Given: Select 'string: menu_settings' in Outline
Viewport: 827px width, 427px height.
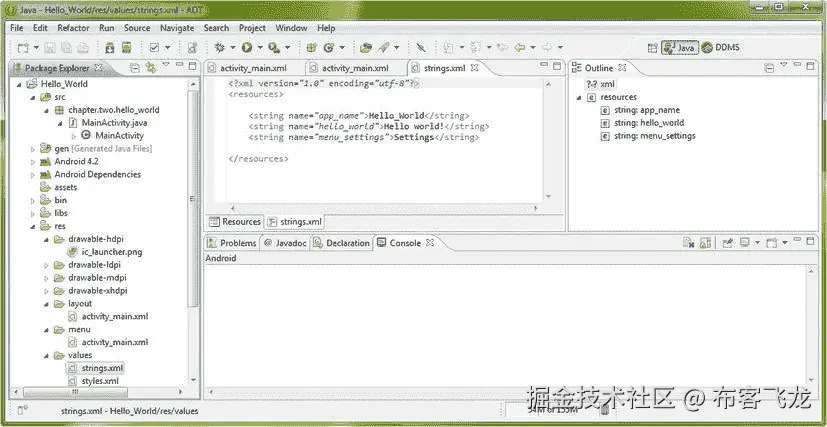Looking at the screenshot, I should pyautogui.click(x=648, y=136).
